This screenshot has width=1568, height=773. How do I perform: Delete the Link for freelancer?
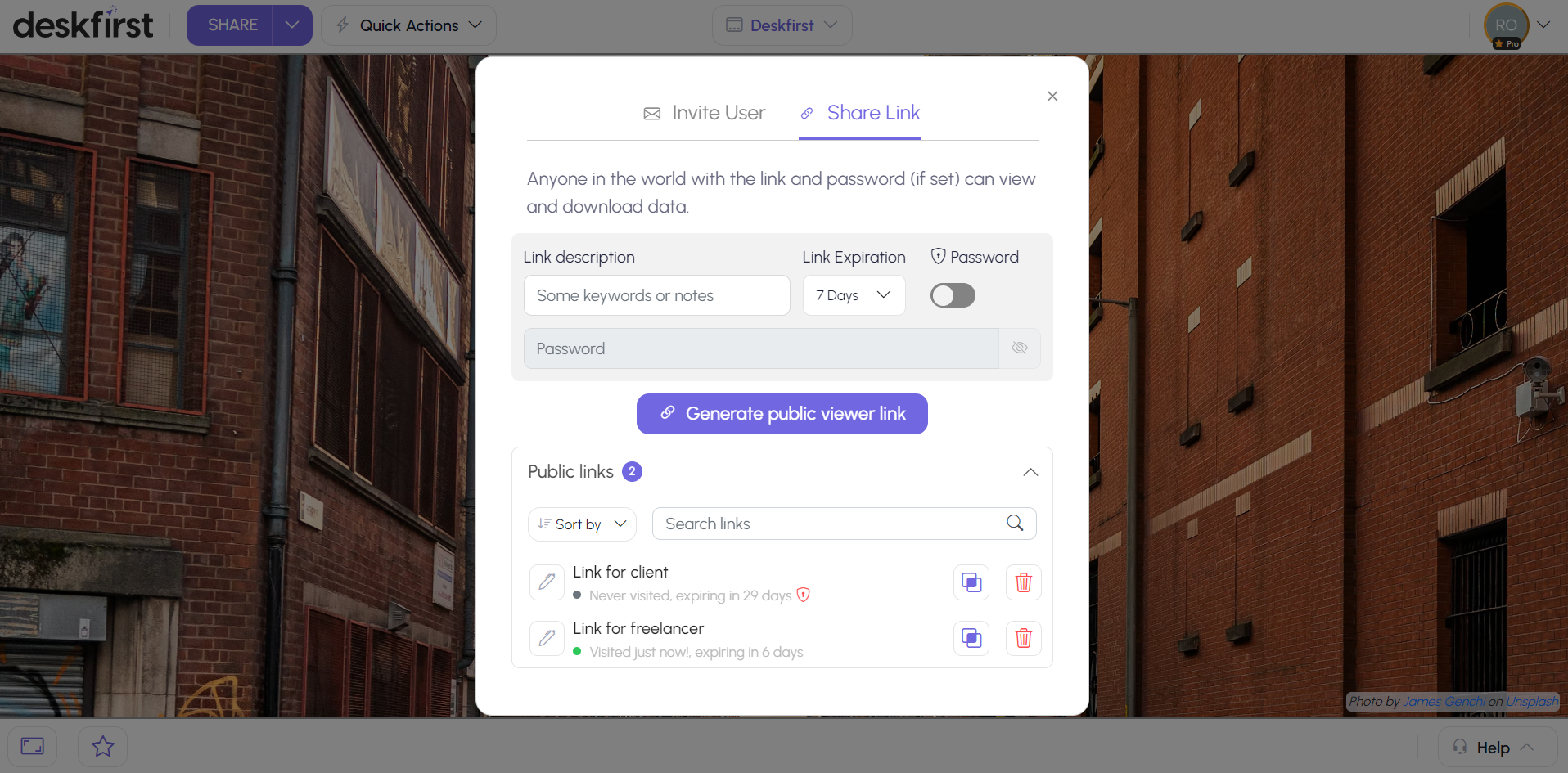pos(1023,638)
